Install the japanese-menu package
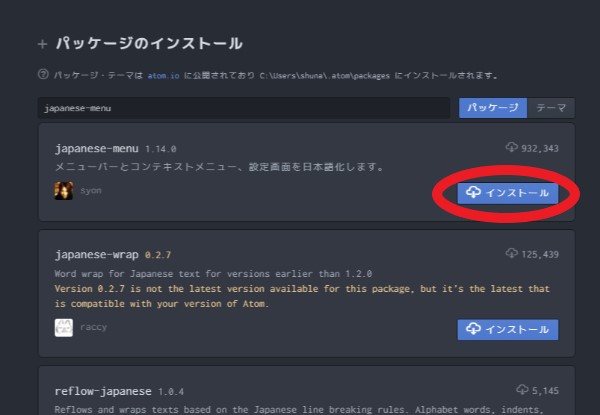This screenshot has width=600, height=415. [x=508, y=193]
